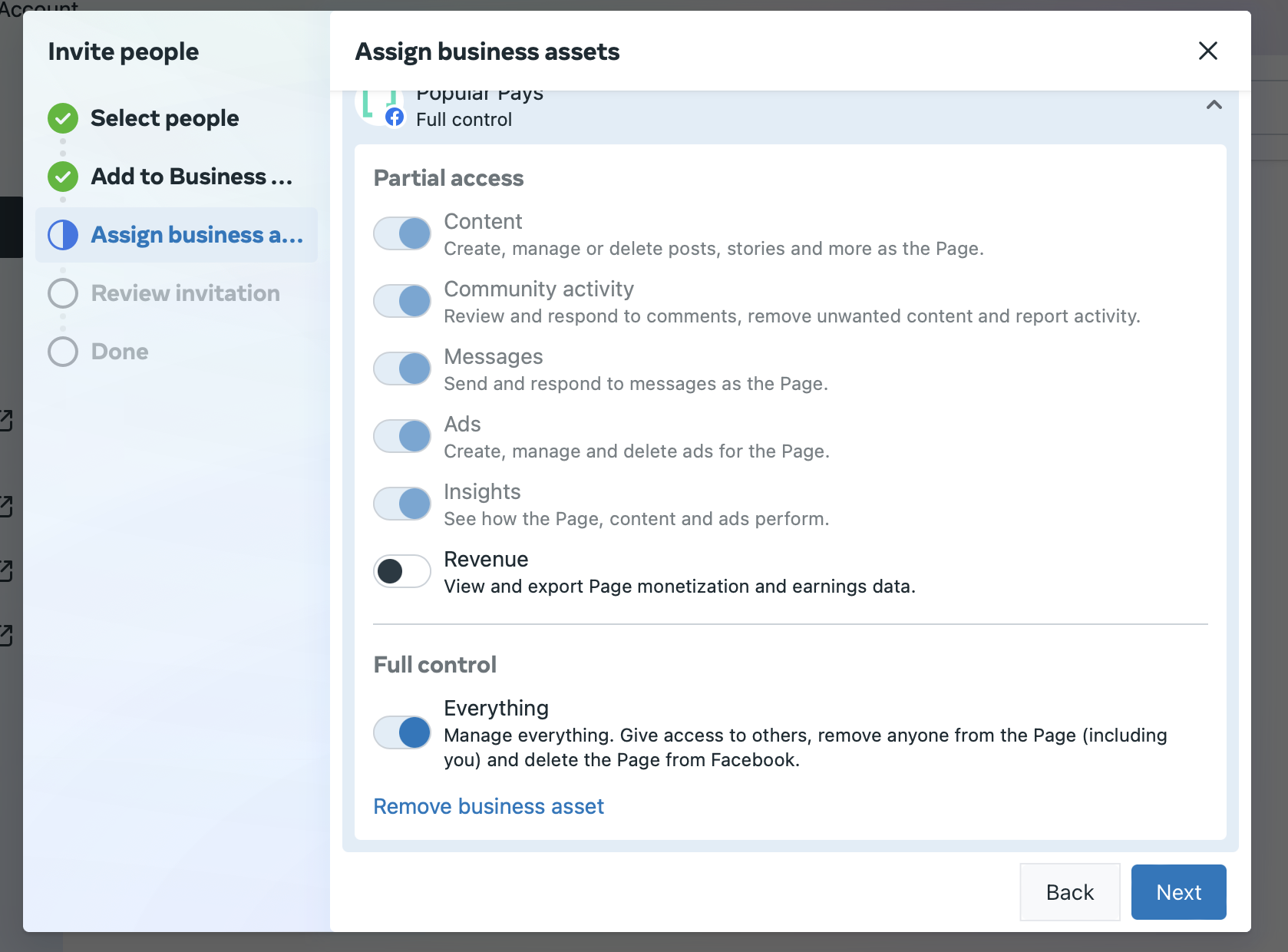The height and width of the screenshot is (952, 1288).
Task: Enable the Revenue toggle
Action: pos(402,571)
